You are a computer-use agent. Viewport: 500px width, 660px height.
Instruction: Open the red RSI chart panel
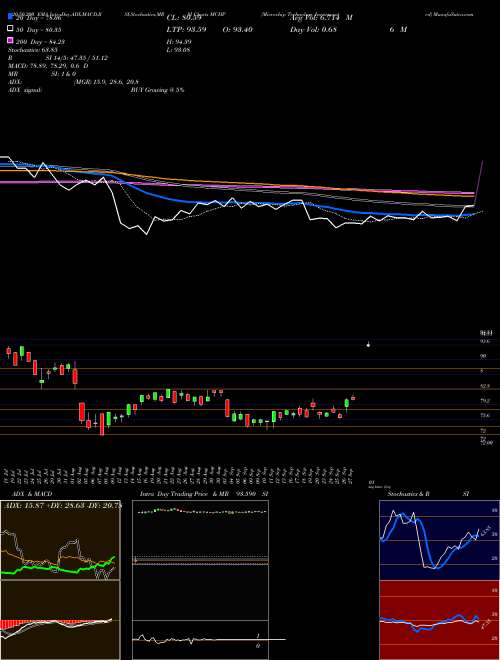pyautogui.click(x=439, y=620)
